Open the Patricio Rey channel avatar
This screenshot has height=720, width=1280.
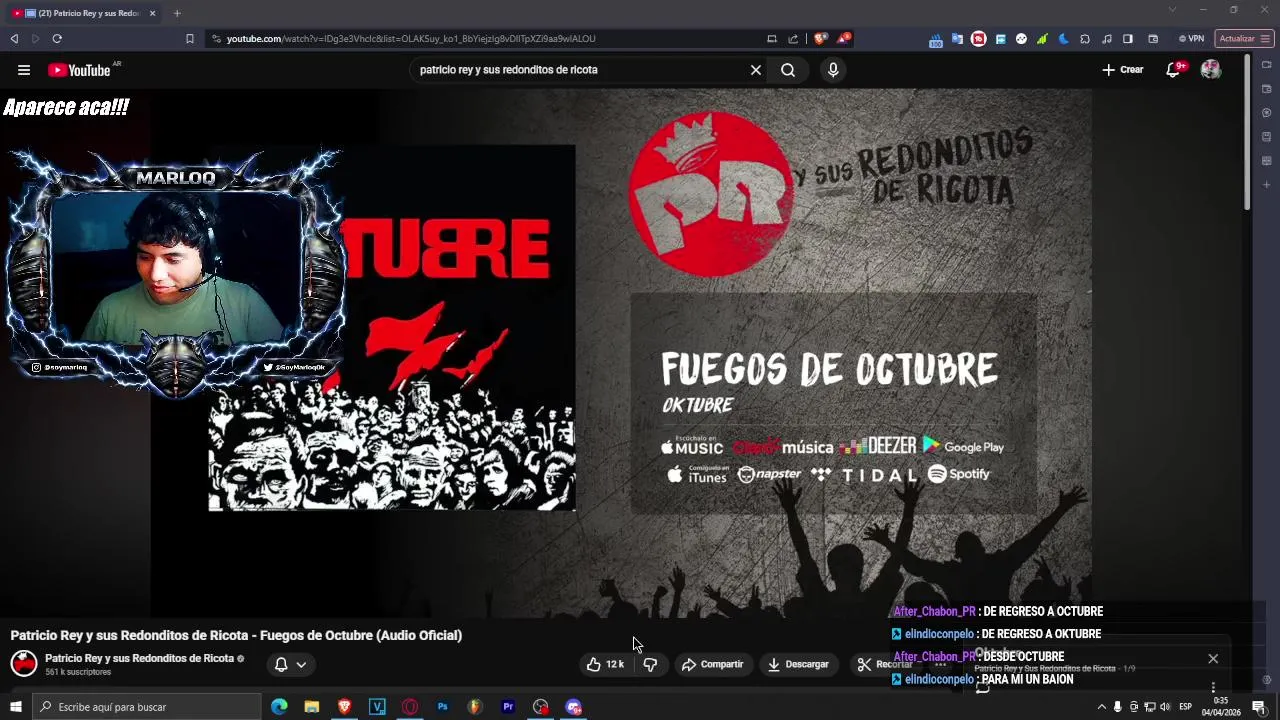click(24, 663)
